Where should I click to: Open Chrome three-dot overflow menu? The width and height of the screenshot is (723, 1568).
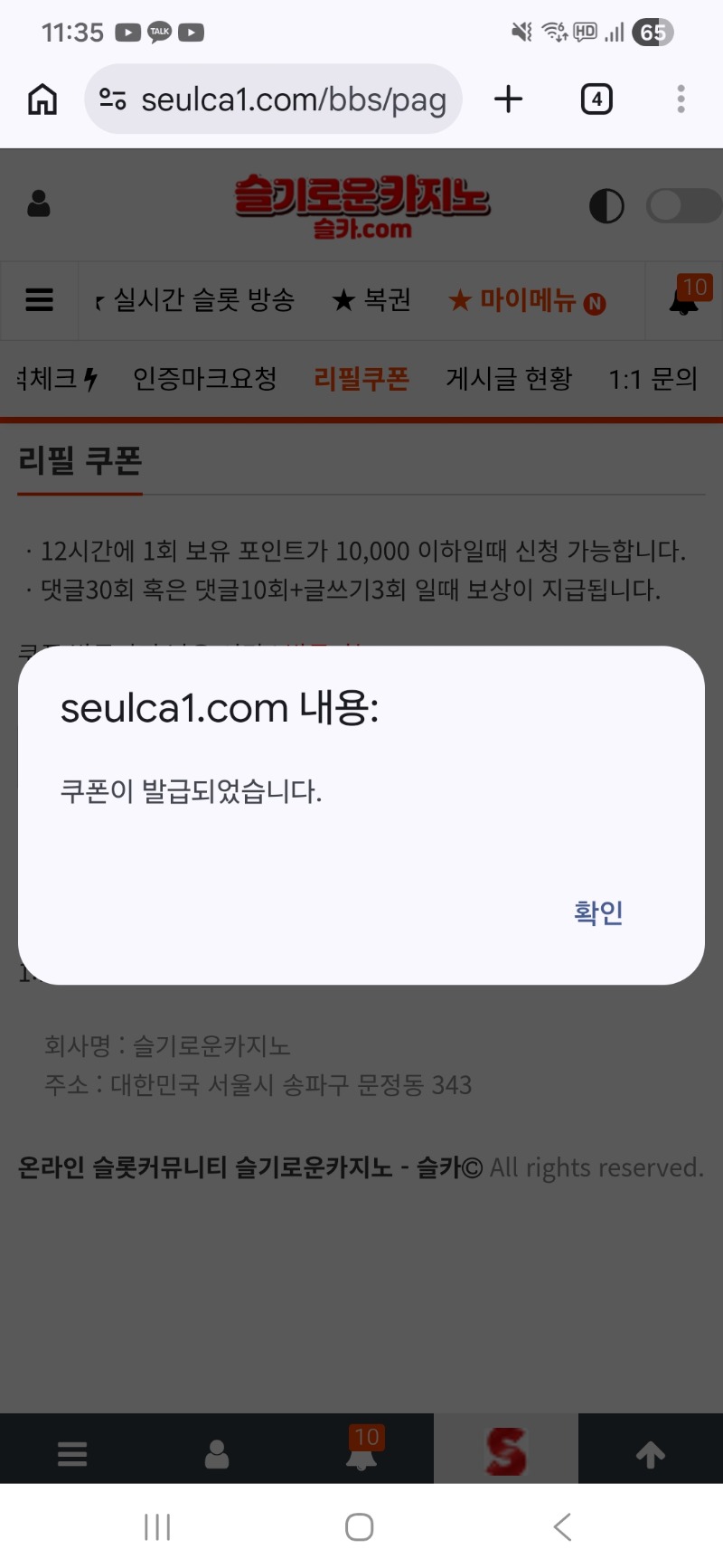[x=681, y=99]
